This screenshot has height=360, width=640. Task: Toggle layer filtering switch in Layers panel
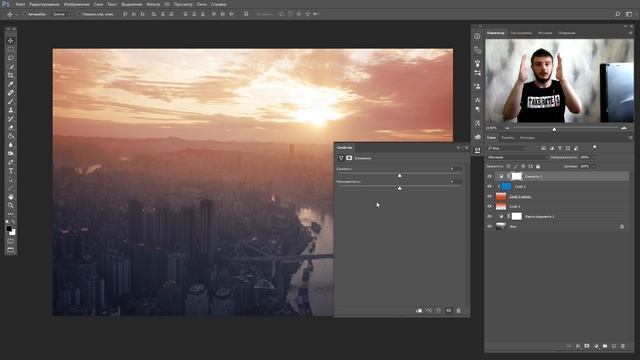(595, 147)
